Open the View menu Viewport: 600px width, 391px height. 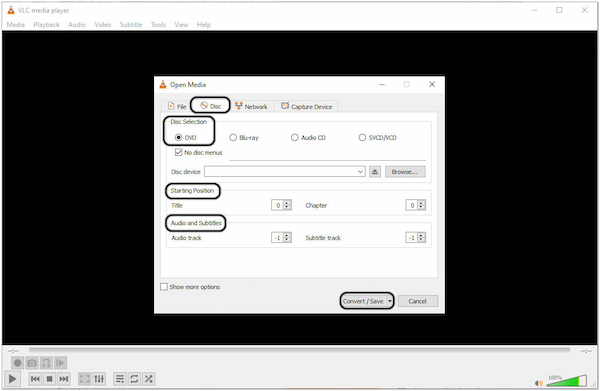tap(181, 25)
